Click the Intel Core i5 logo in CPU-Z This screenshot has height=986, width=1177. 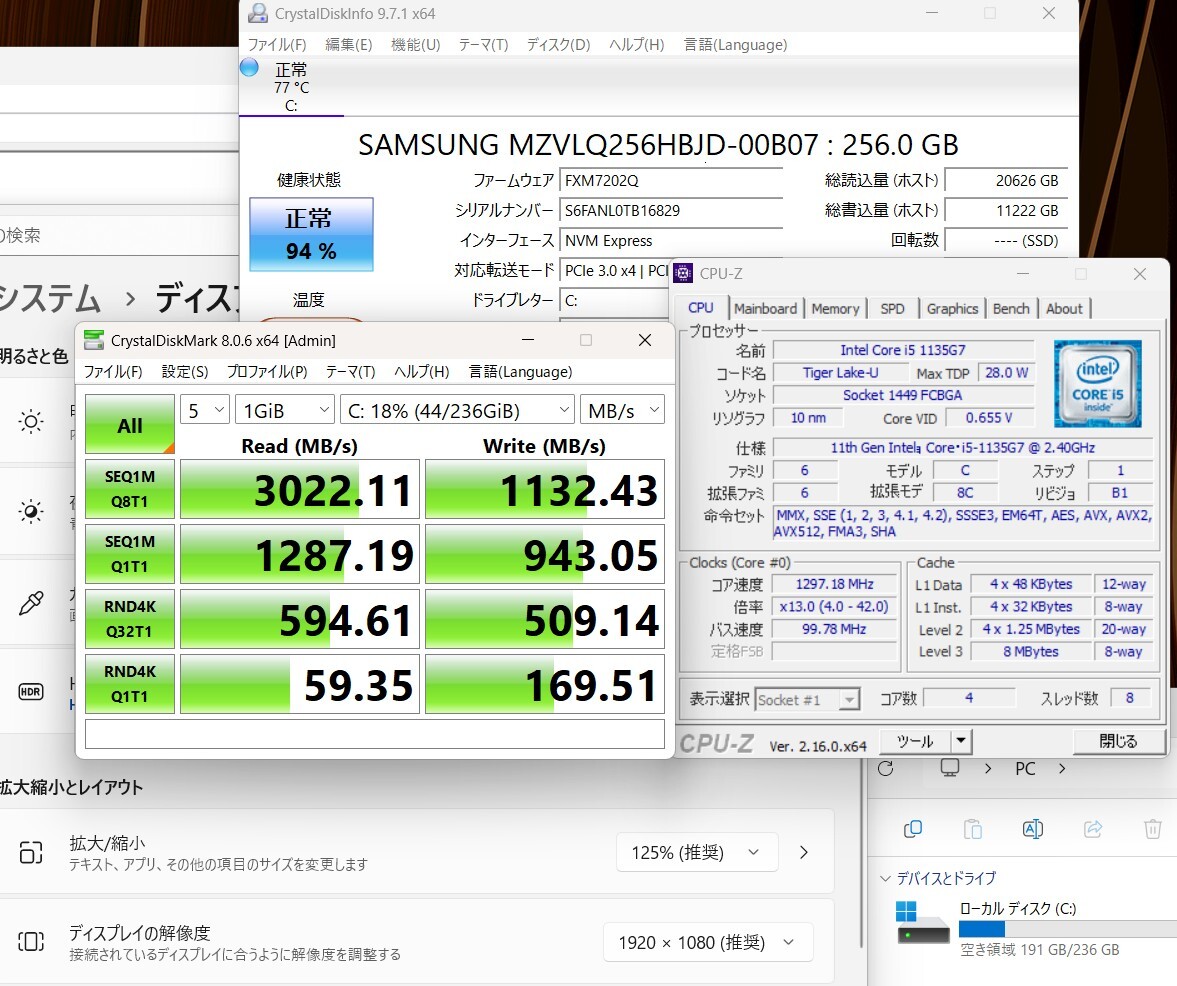1097,384
